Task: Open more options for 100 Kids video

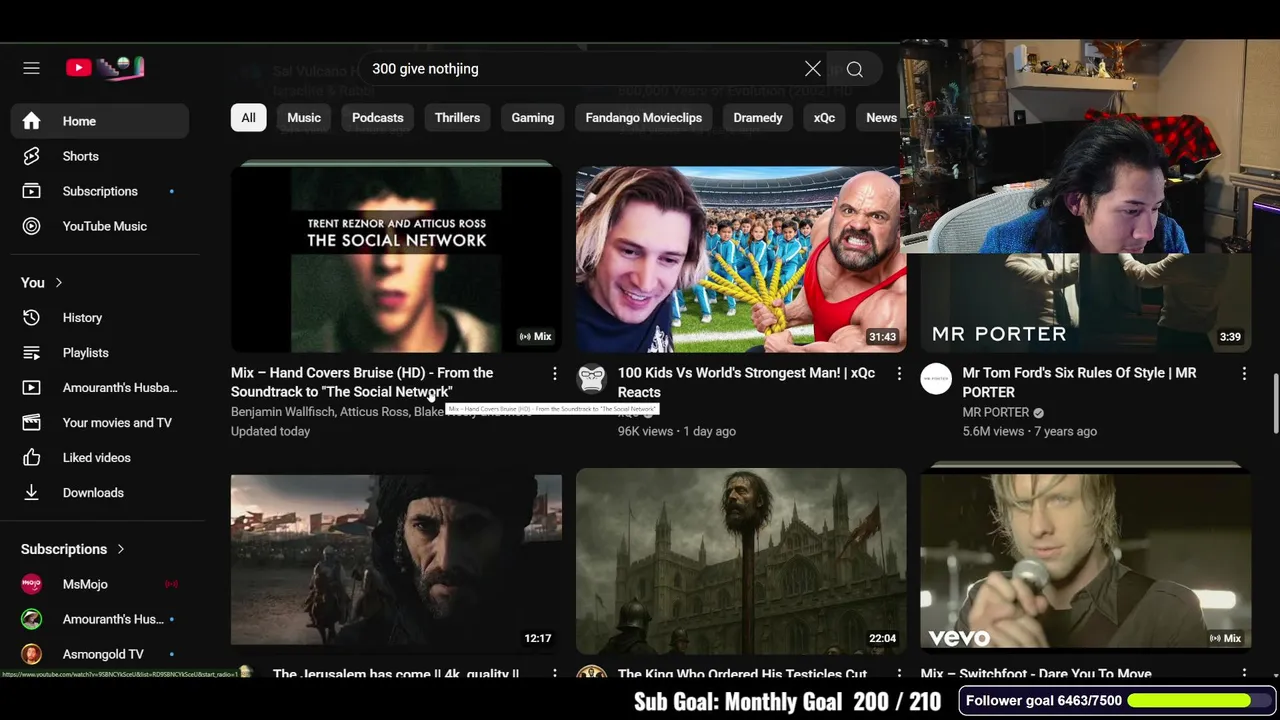Action: (x=899, y=374)
